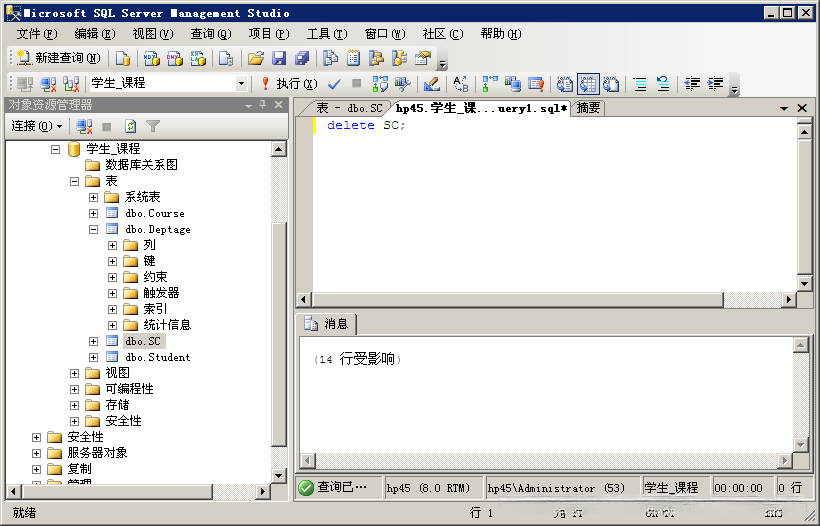Image resolution: width=820 pixels, height=526 pixels.
Task: Click the Save All icon
Action: click(302, 58)
